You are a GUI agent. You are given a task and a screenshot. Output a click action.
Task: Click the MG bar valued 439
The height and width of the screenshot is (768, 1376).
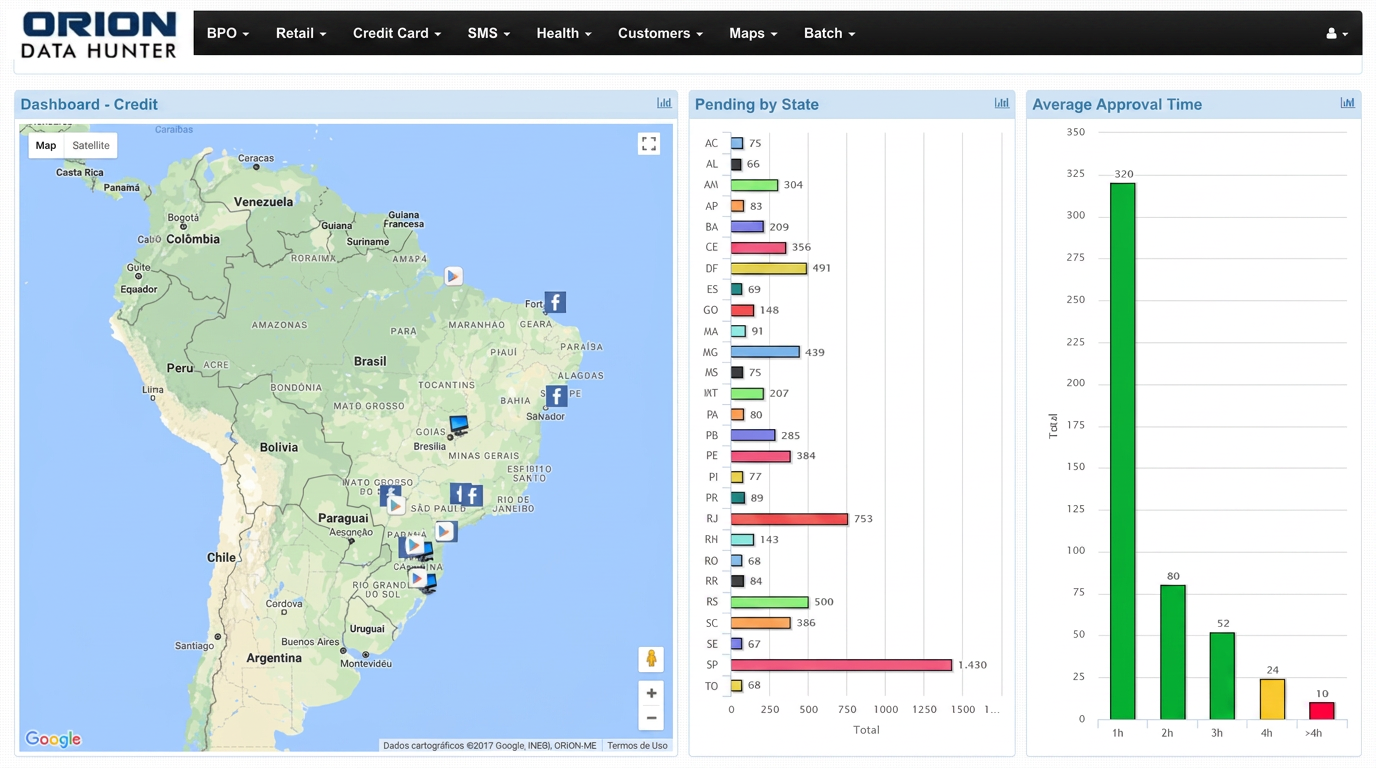pos(765,352)
